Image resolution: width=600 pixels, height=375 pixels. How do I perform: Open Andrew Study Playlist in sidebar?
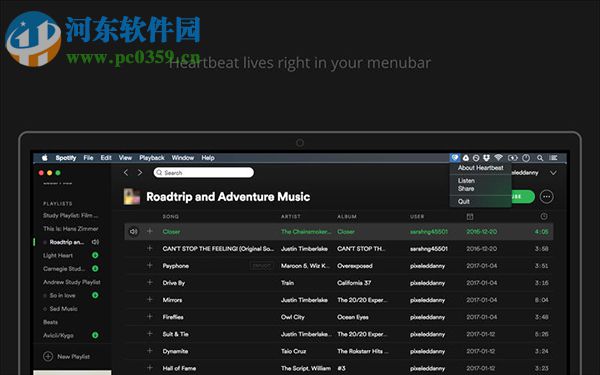click(x=72, y=282)
